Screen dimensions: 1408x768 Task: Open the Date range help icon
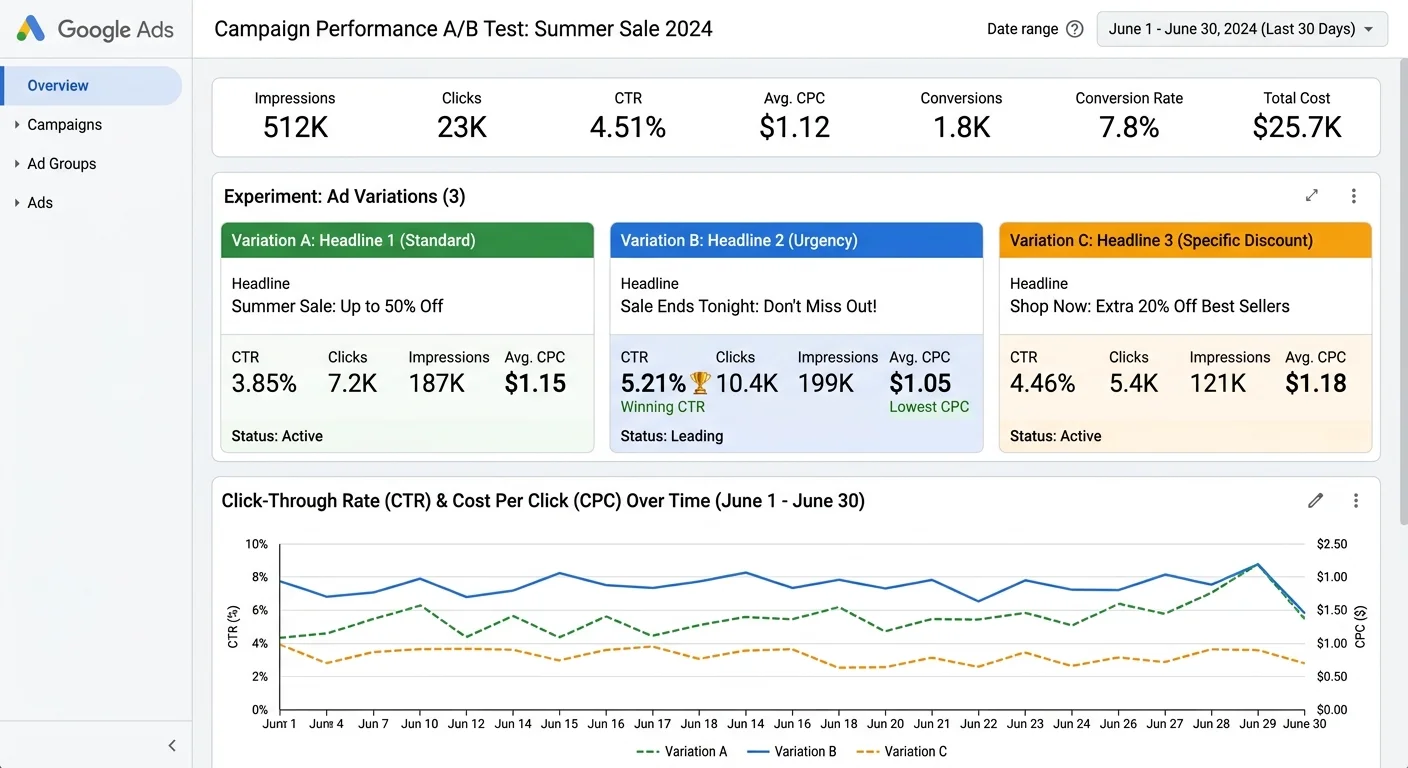click(1075, 29)
